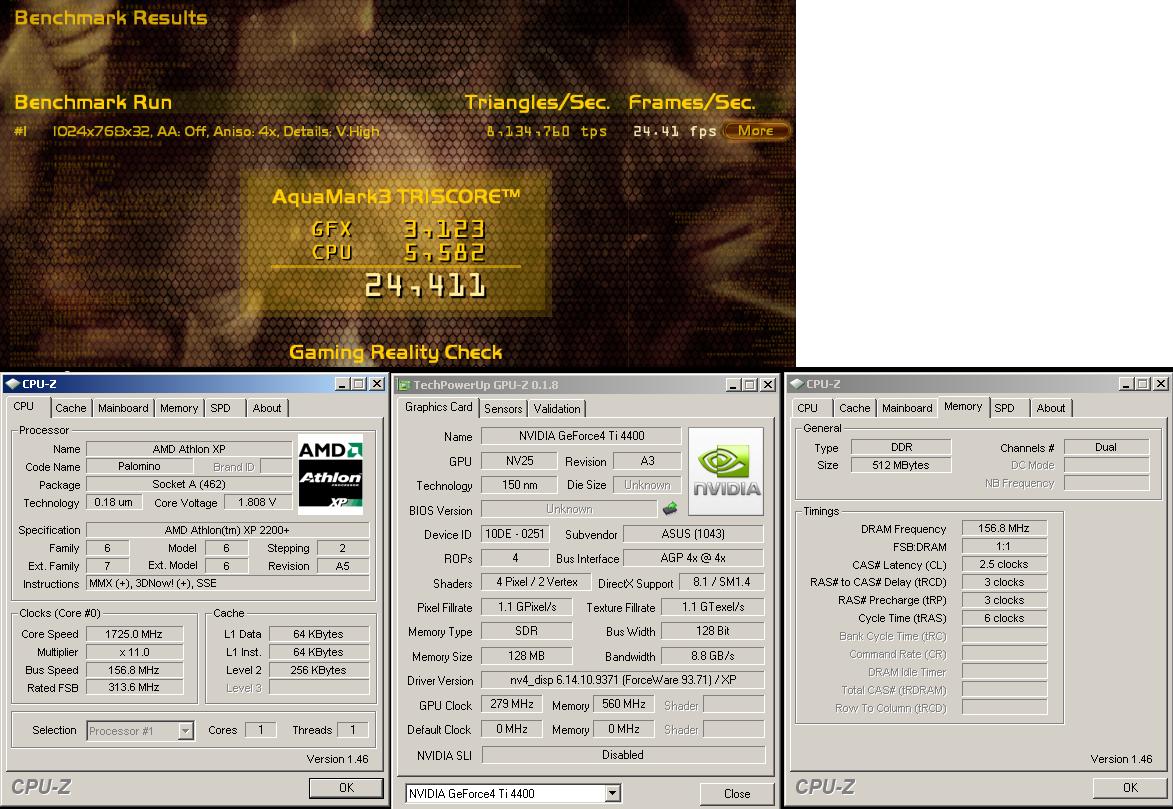Screen dimensions: 1173x809
Task: Click the Device ID 10DE - 0251 field
Action: [x=515, y=534]
